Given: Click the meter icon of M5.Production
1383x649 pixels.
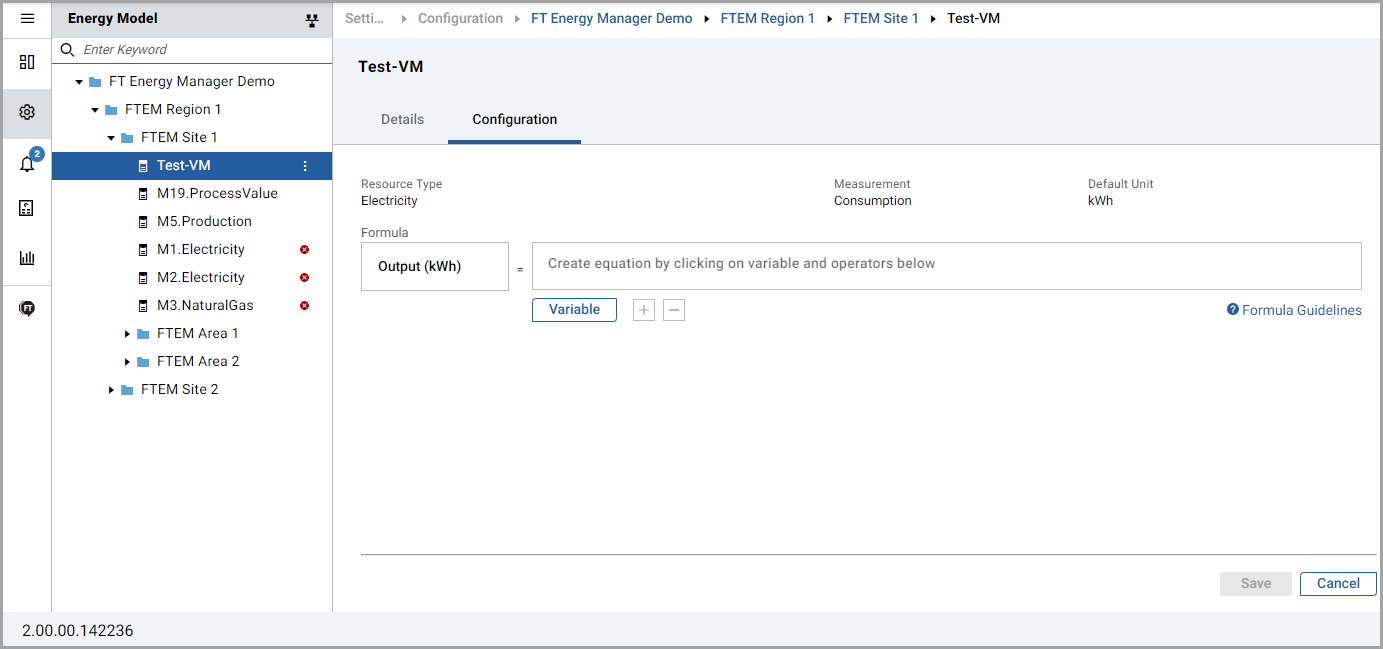Looking at the screenshot, I should pos(145,222).
